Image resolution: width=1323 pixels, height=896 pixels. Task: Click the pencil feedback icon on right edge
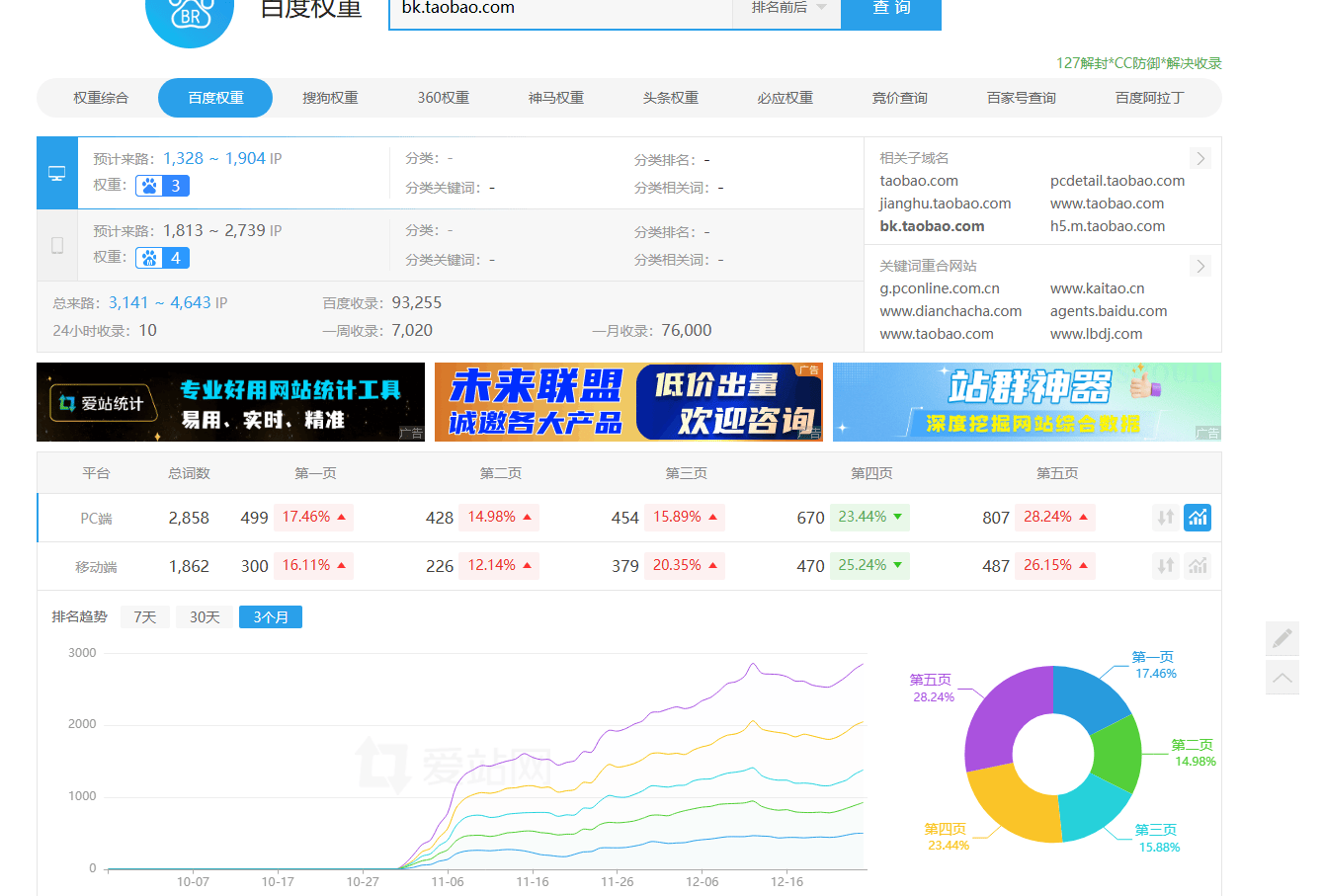coord(1282,638)
